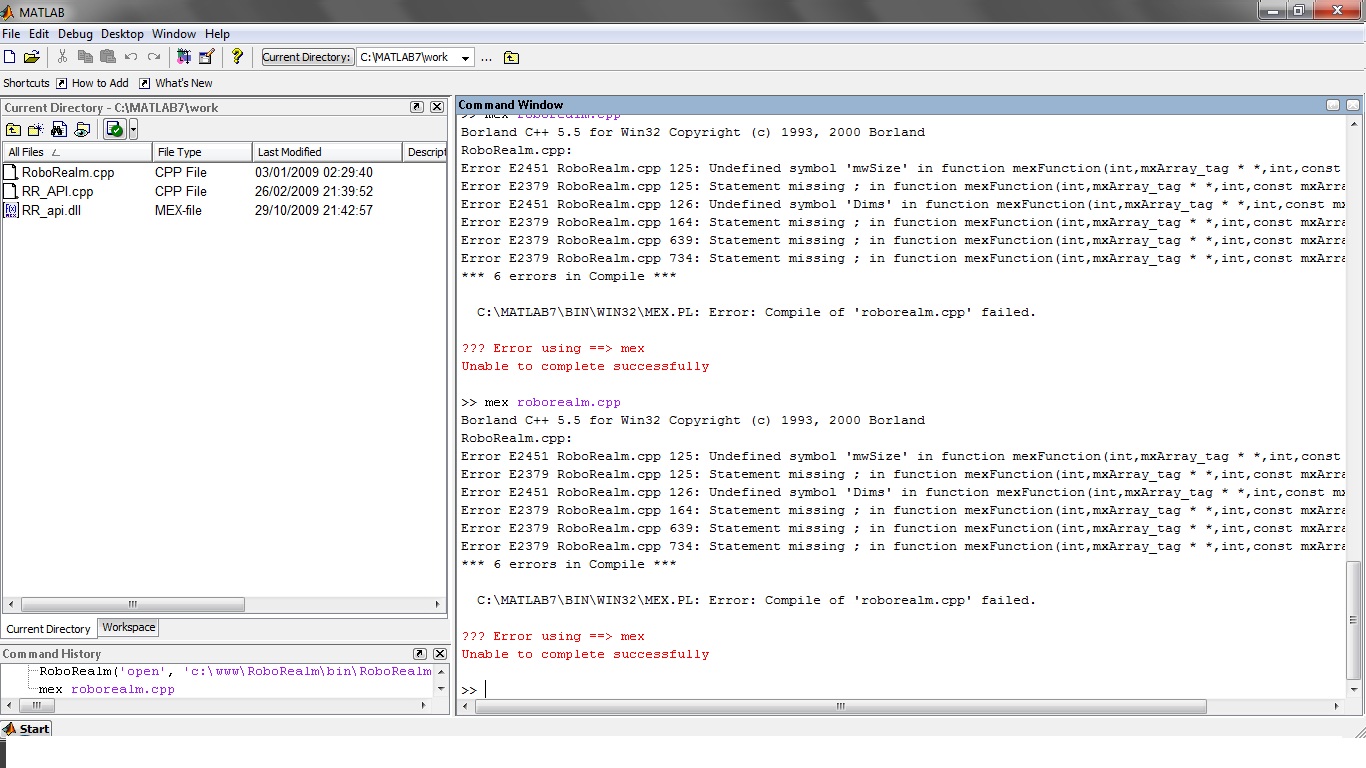Click the New M-file toolbar icon
Image resolution: width=1366 pixels, height=768 pixels.
[10, 57]
